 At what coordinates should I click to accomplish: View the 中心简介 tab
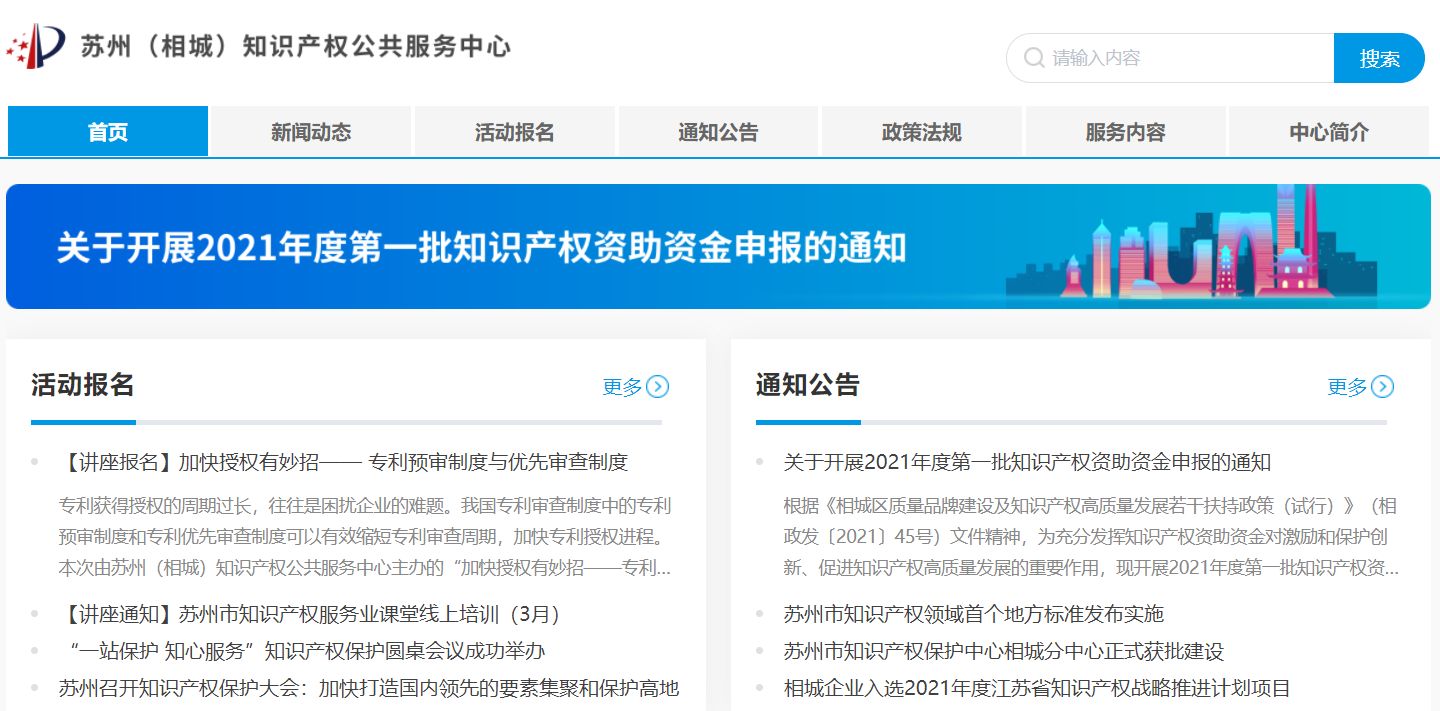[x=1329, y=132]
